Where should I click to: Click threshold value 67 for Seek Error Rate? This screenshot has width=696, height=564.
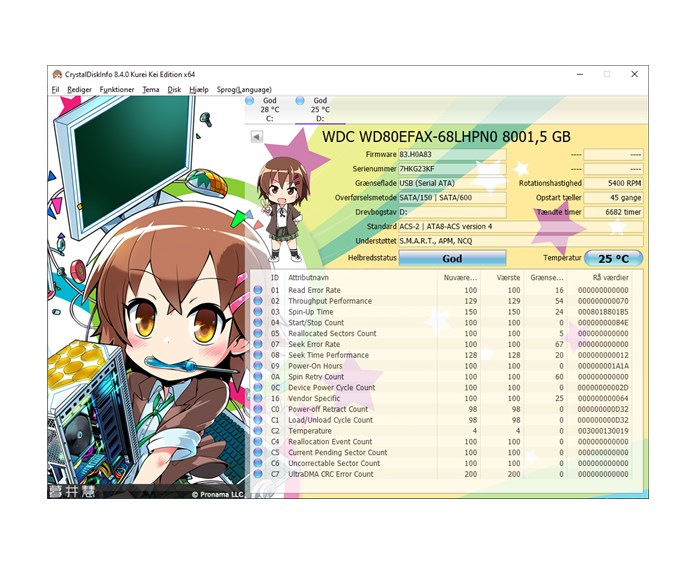[559, 344]
